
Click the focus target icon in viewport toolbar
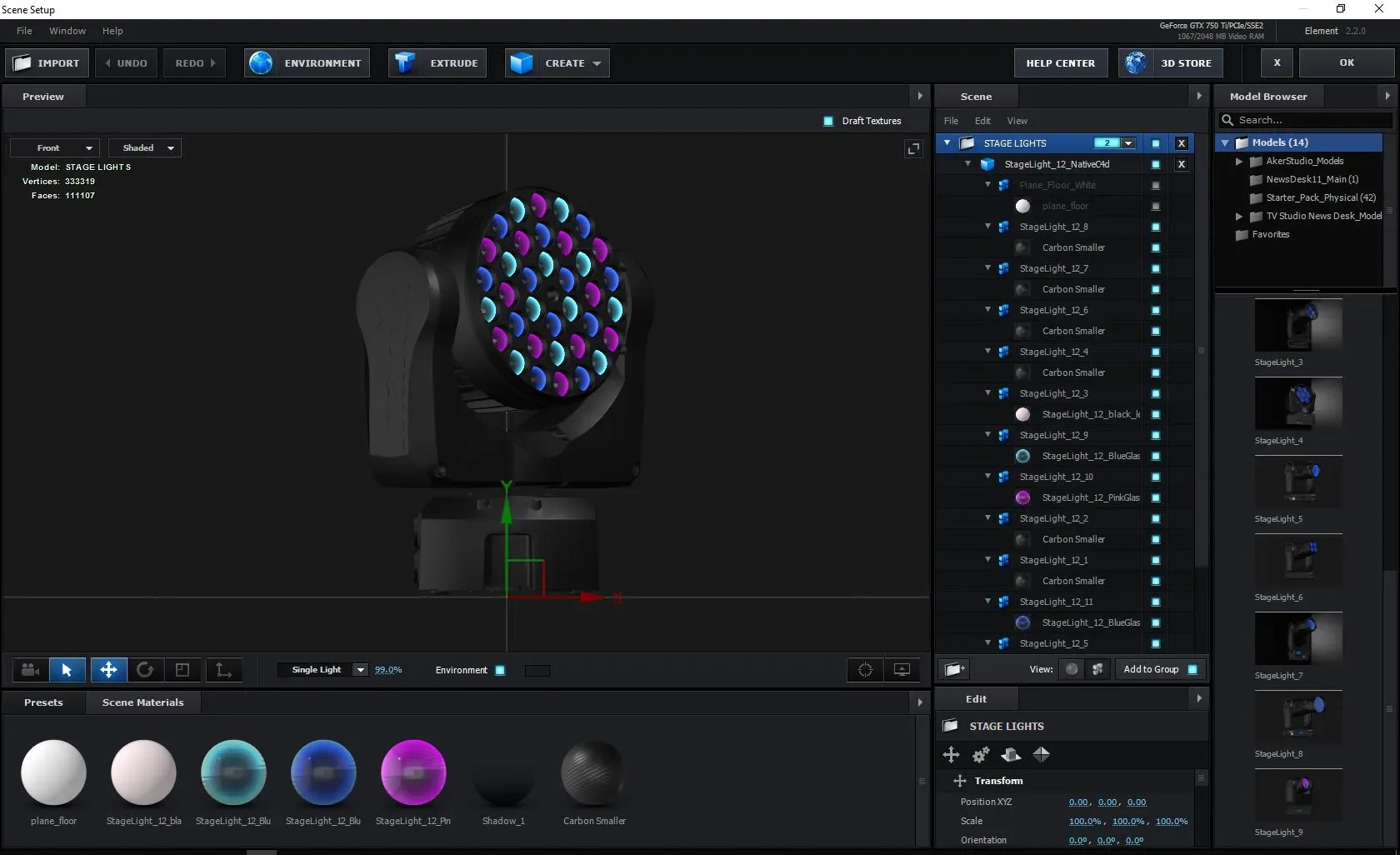865,670
